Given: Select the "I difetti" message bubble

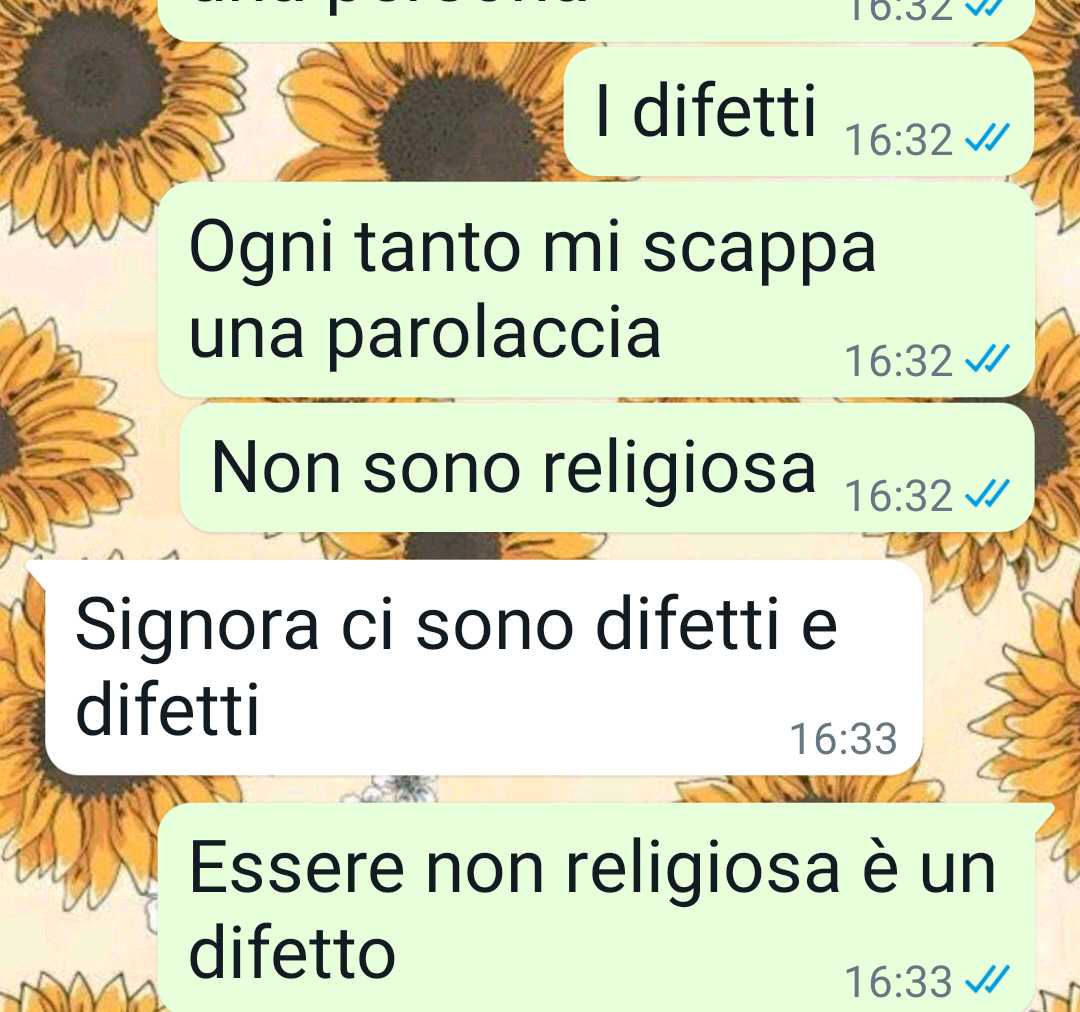Looking at the screenshot, I should (799, 112).
